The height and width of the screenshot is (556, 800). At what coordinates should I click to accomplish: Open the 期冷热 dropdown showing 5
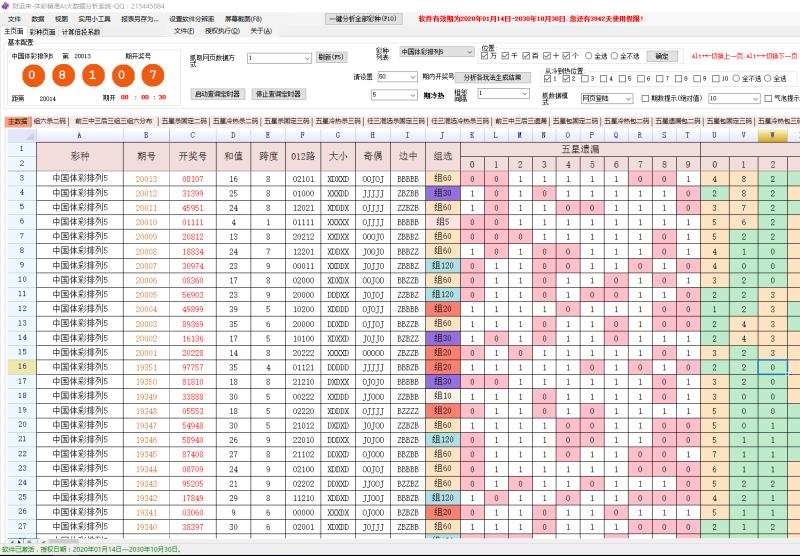[394, 95]
